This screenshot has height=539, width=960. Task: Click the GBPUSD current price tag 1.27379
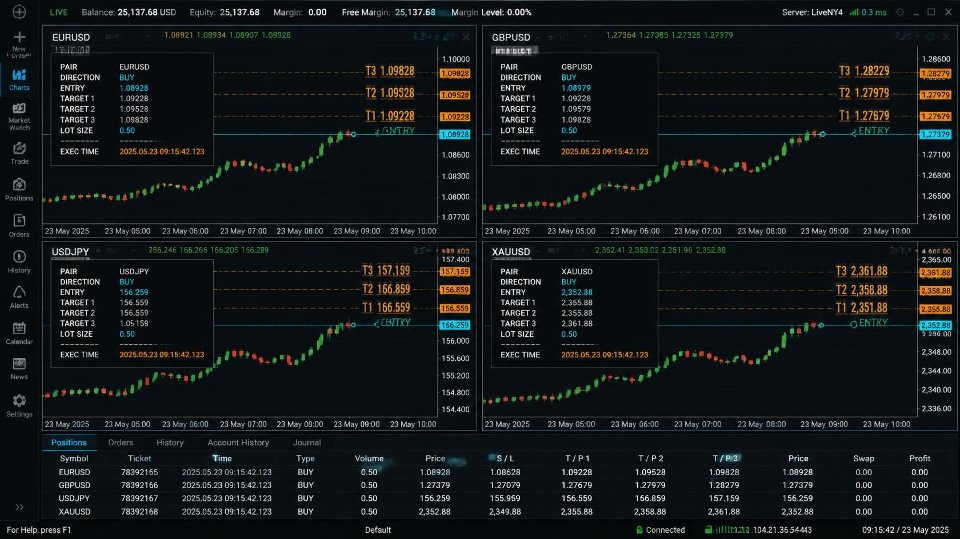point(936,134)
